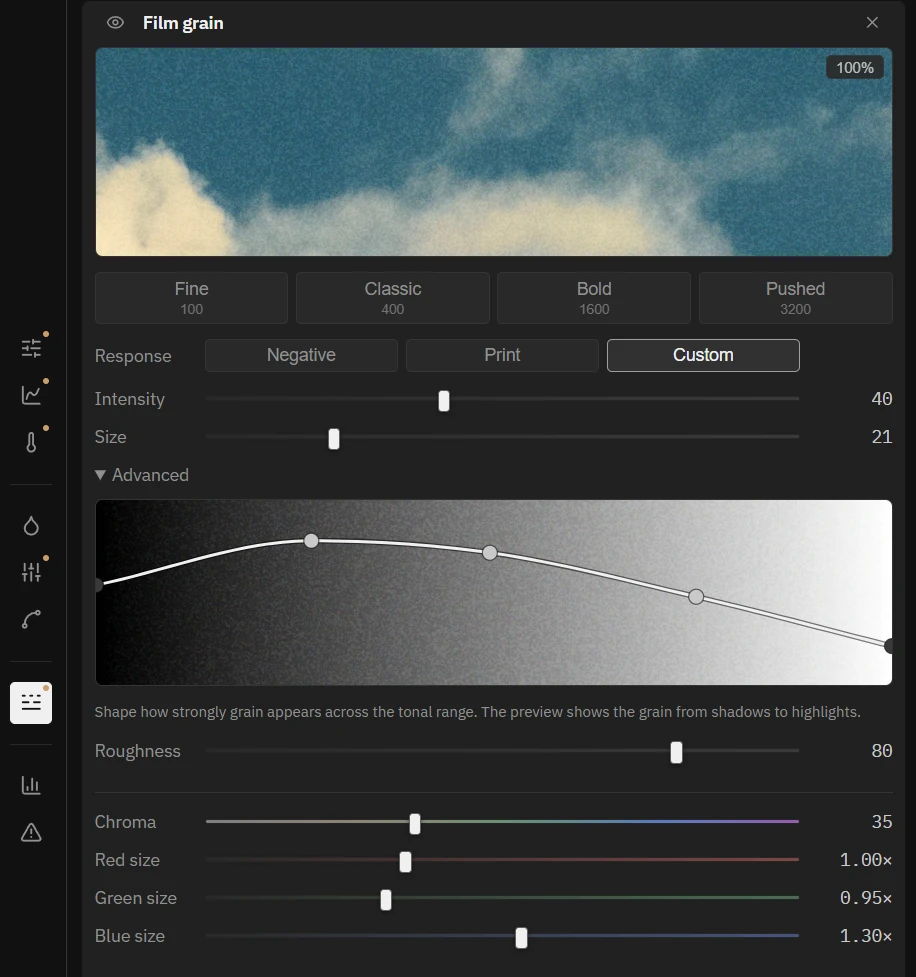Apply the Classic 400 preset
The height and width of the screenshot is (977, 916).
[393, 298]
